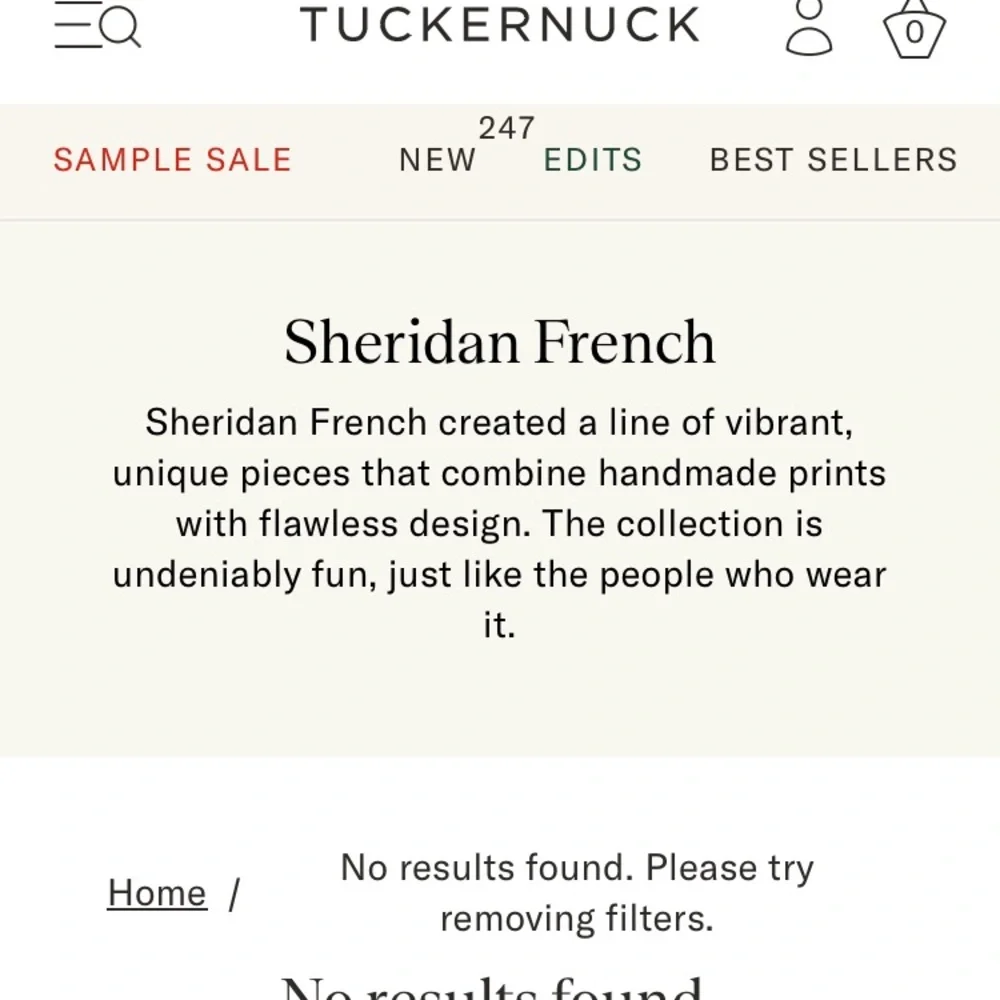Open the hamburger navigation menu
The width and height of the screenshot is (1000, 1000).
[x=75, y=27]
